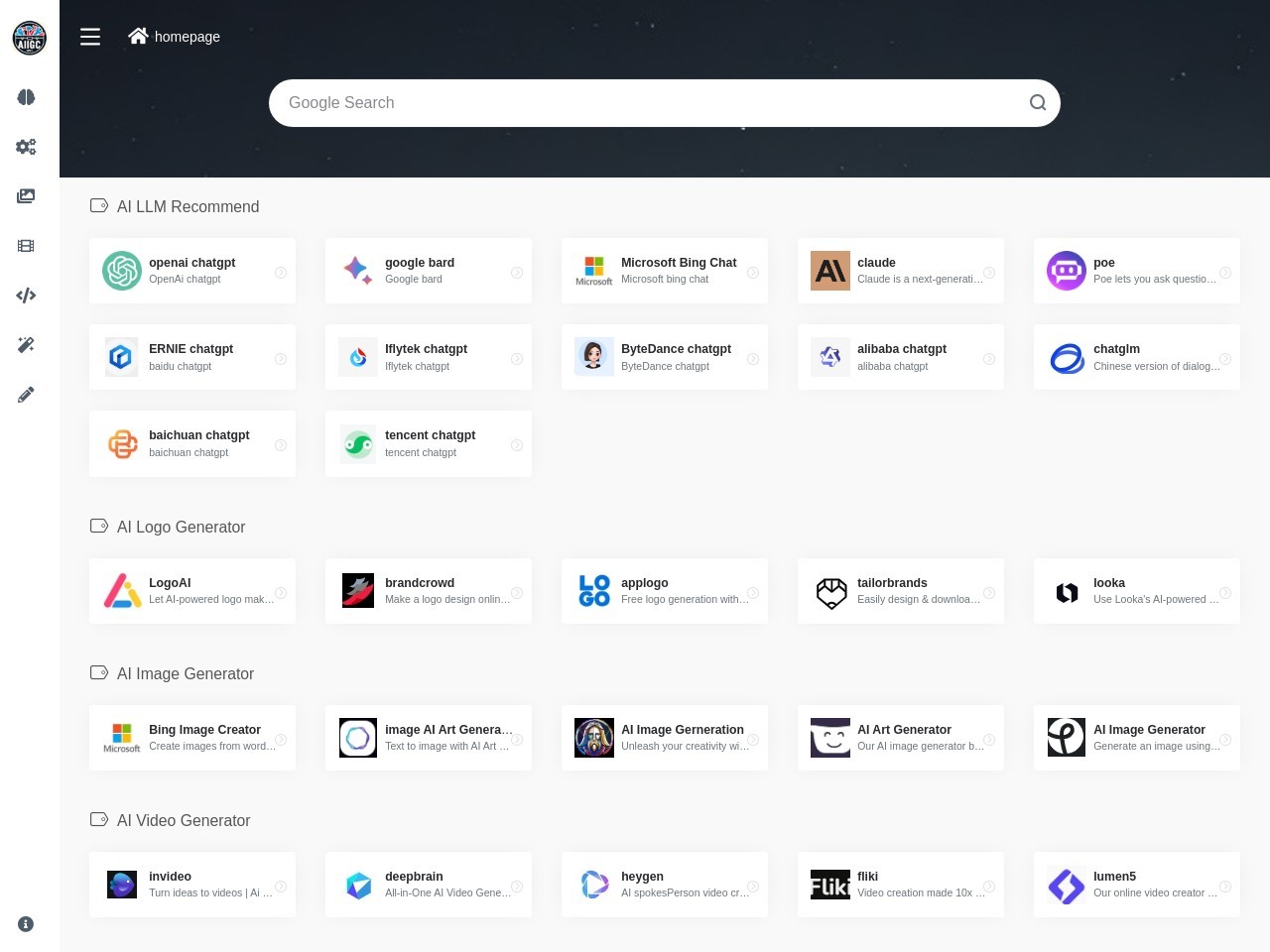
Task: Open the code brackets icon in sidebar
Action: coord(26,296)
